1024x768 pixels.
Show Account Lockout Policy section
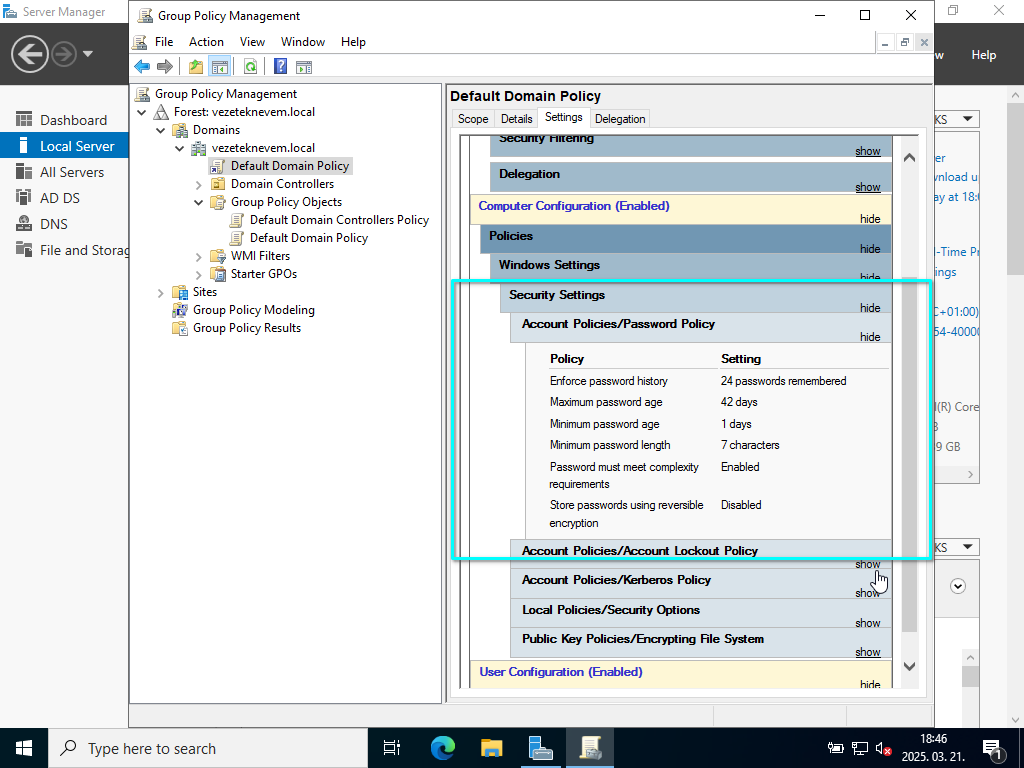(867, 564)
